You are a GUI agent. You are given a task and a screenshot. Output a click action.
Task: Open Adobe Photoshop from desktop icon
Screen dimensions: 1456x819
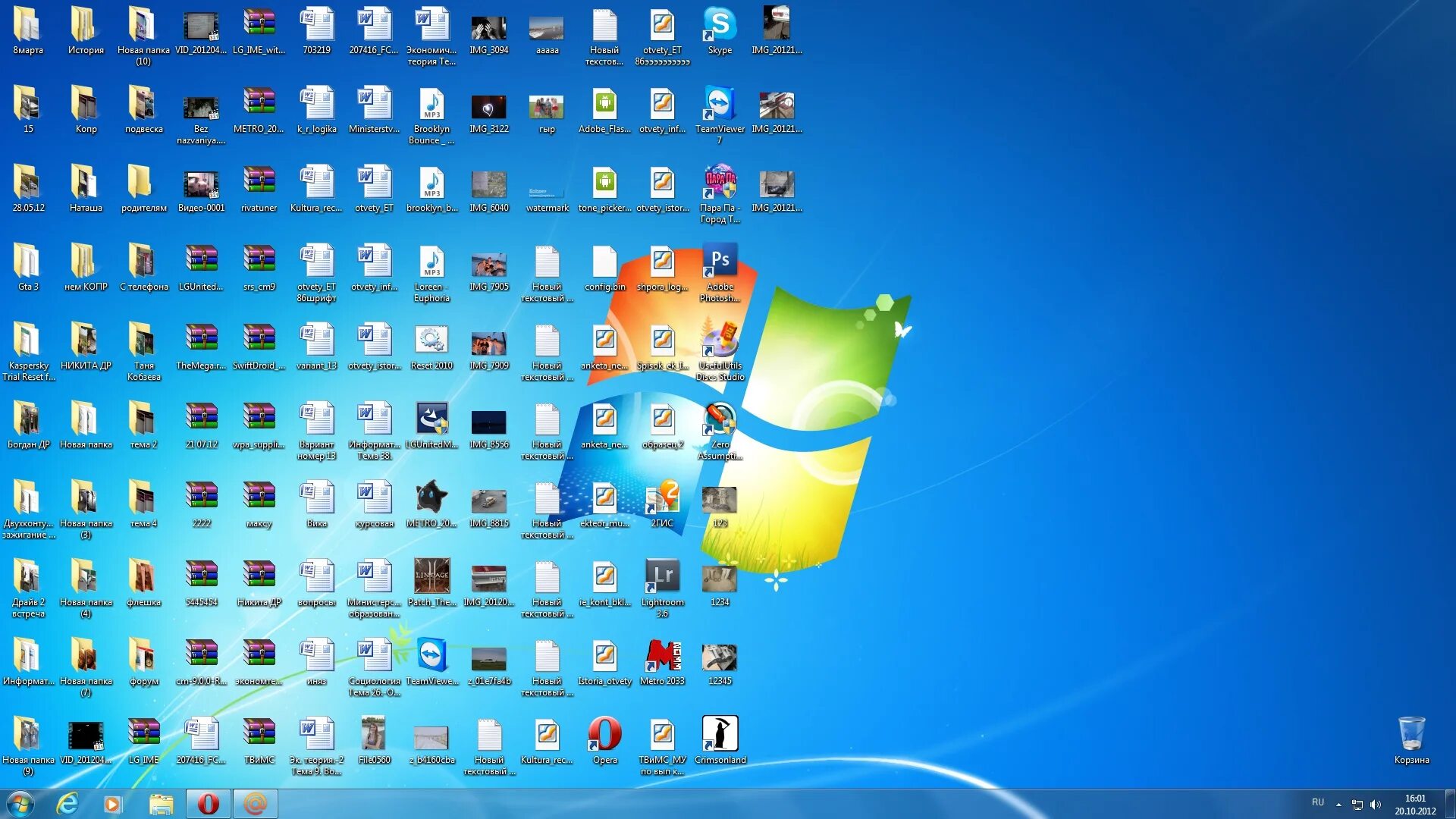(719, 263)
